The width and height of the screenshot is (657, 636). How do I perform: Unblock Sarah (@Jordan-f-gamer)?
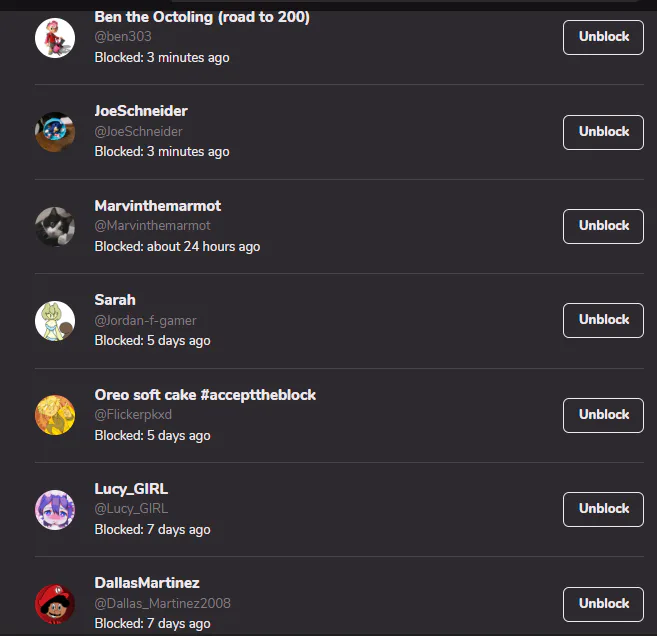click(603, 320)
